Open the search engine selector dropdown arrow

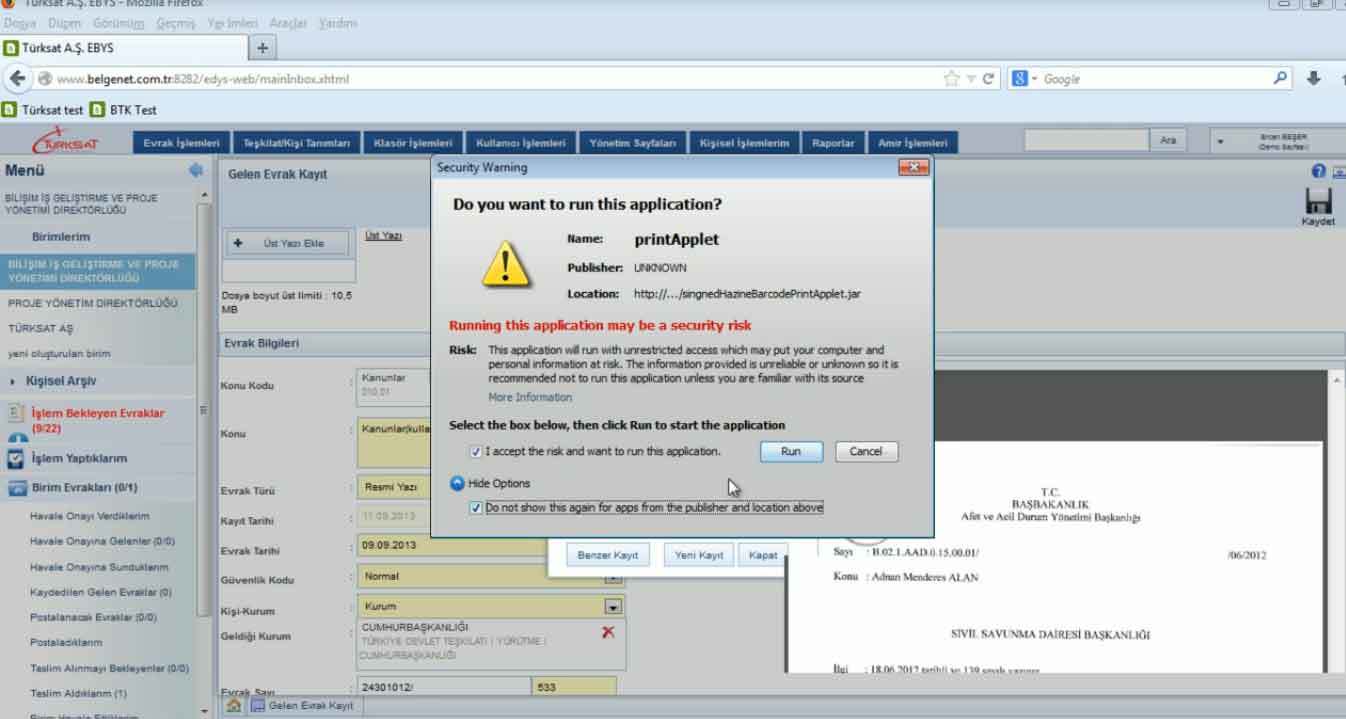point(1035,79)
